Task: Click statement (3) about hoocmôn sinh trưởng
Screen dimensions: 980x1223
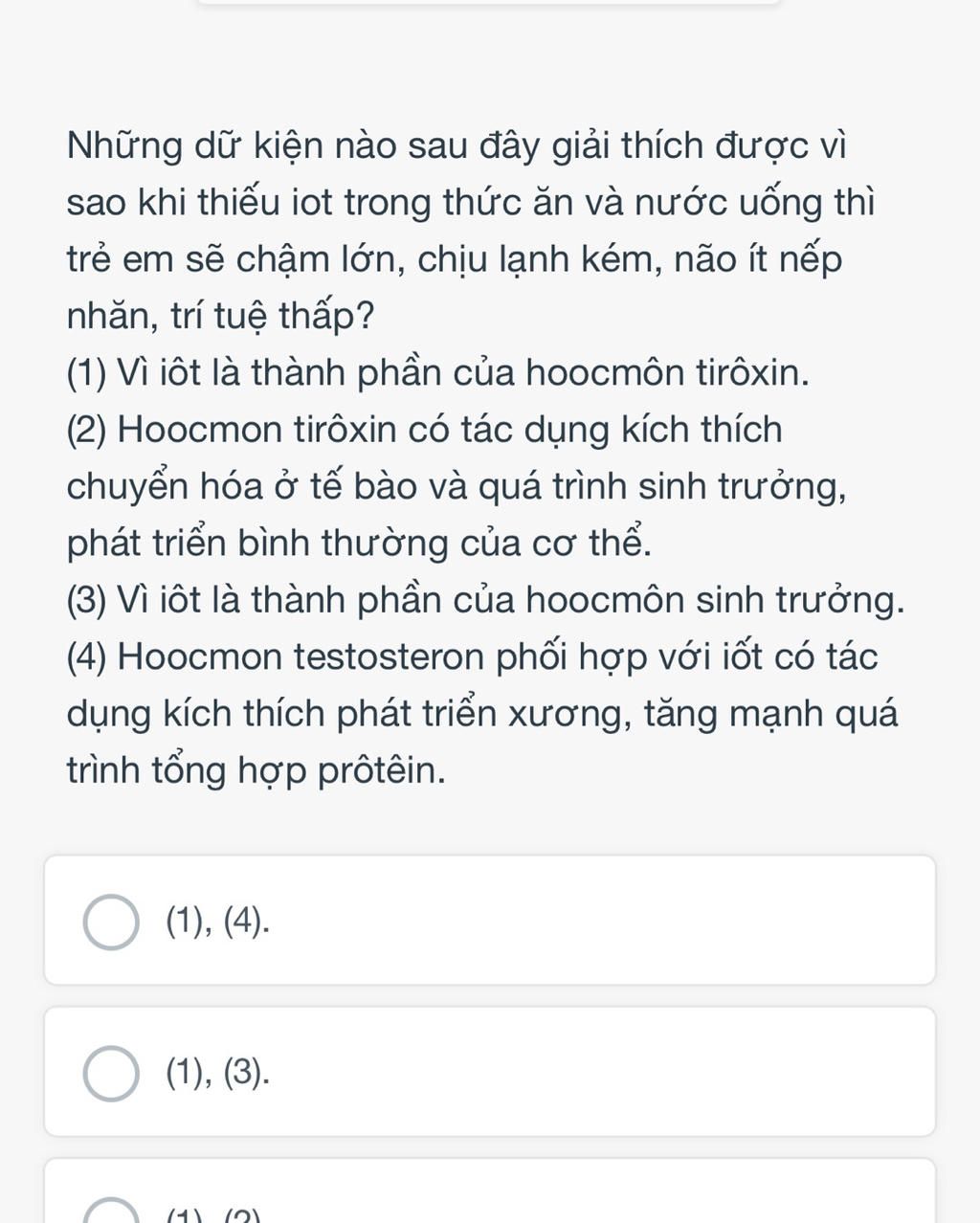Action: 485,601
